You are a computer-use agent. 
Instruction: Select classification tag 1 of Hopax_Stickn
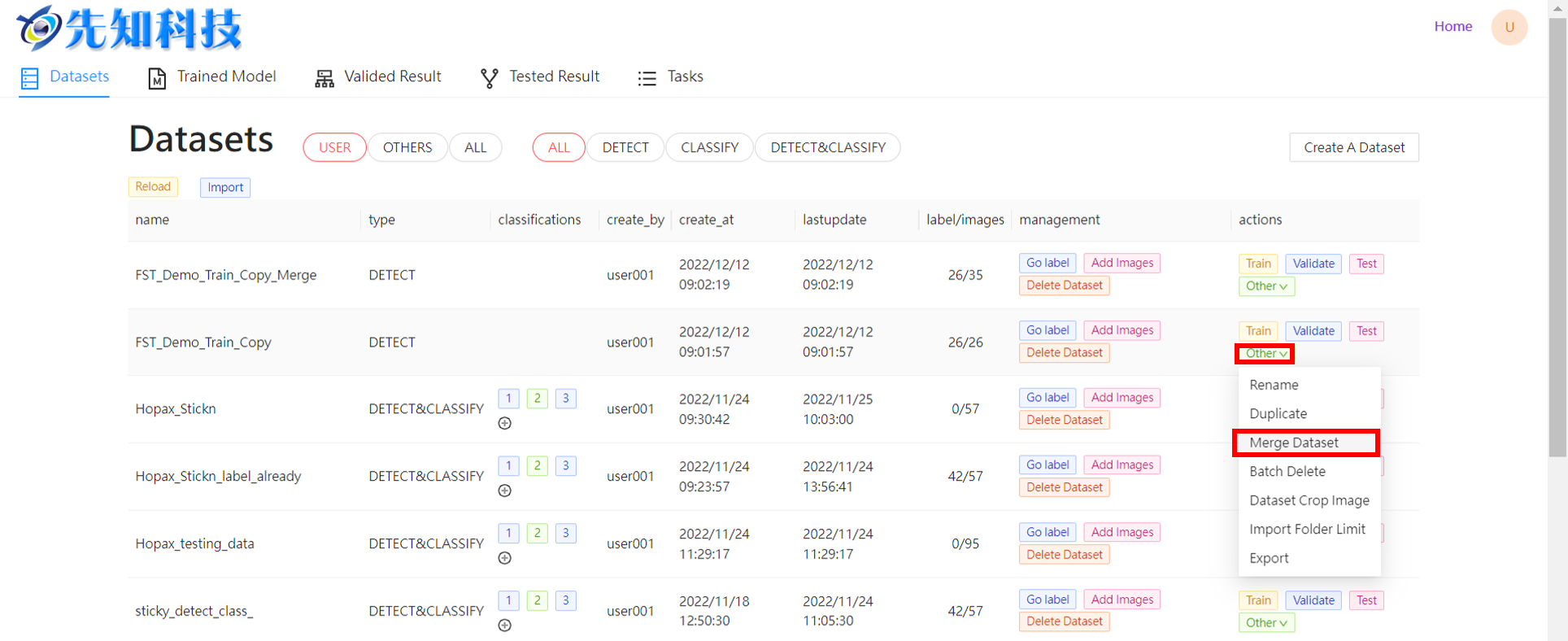(508, 399)
